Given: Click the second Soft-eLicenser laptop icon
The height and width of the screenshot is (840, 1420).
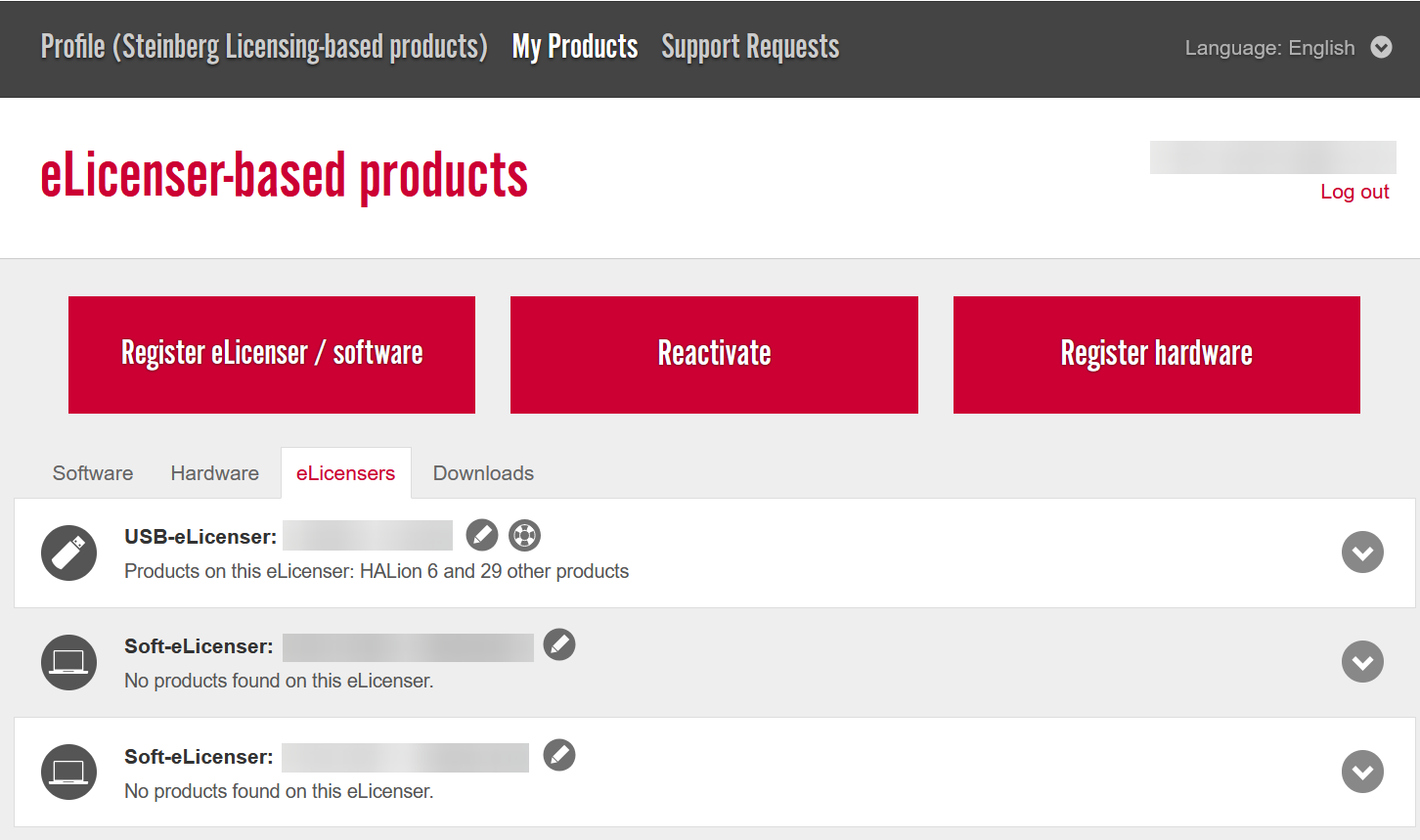Looking at the screenshot, I should coord(68,772).
